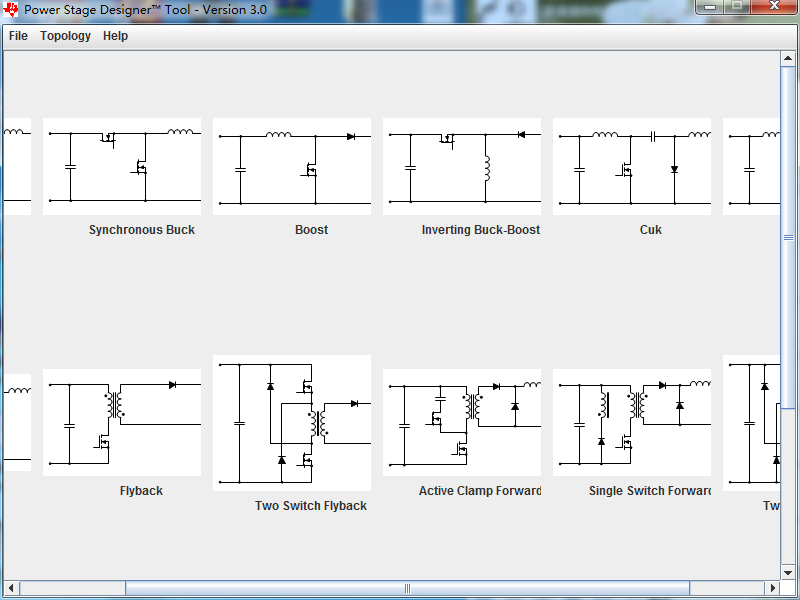This screenshot has height=600, width=800.
Task: Open the Topology menu
Action: tap(65, 36)
